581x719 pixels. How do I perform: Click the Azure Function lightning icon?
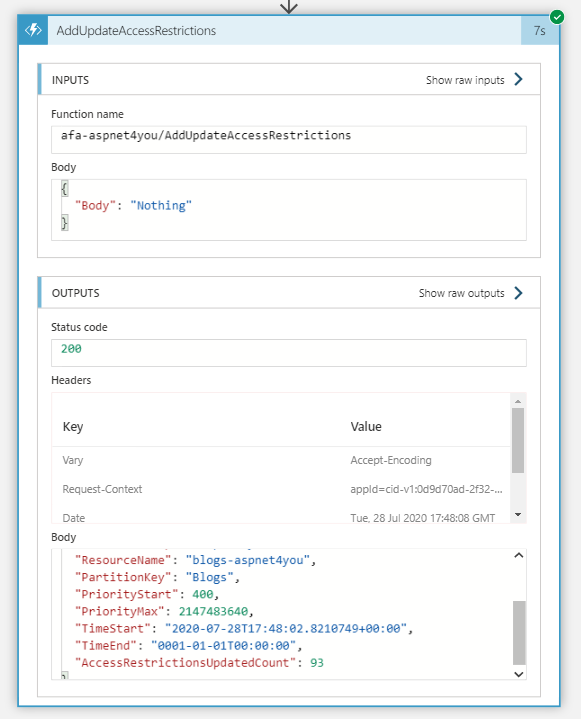33,30
